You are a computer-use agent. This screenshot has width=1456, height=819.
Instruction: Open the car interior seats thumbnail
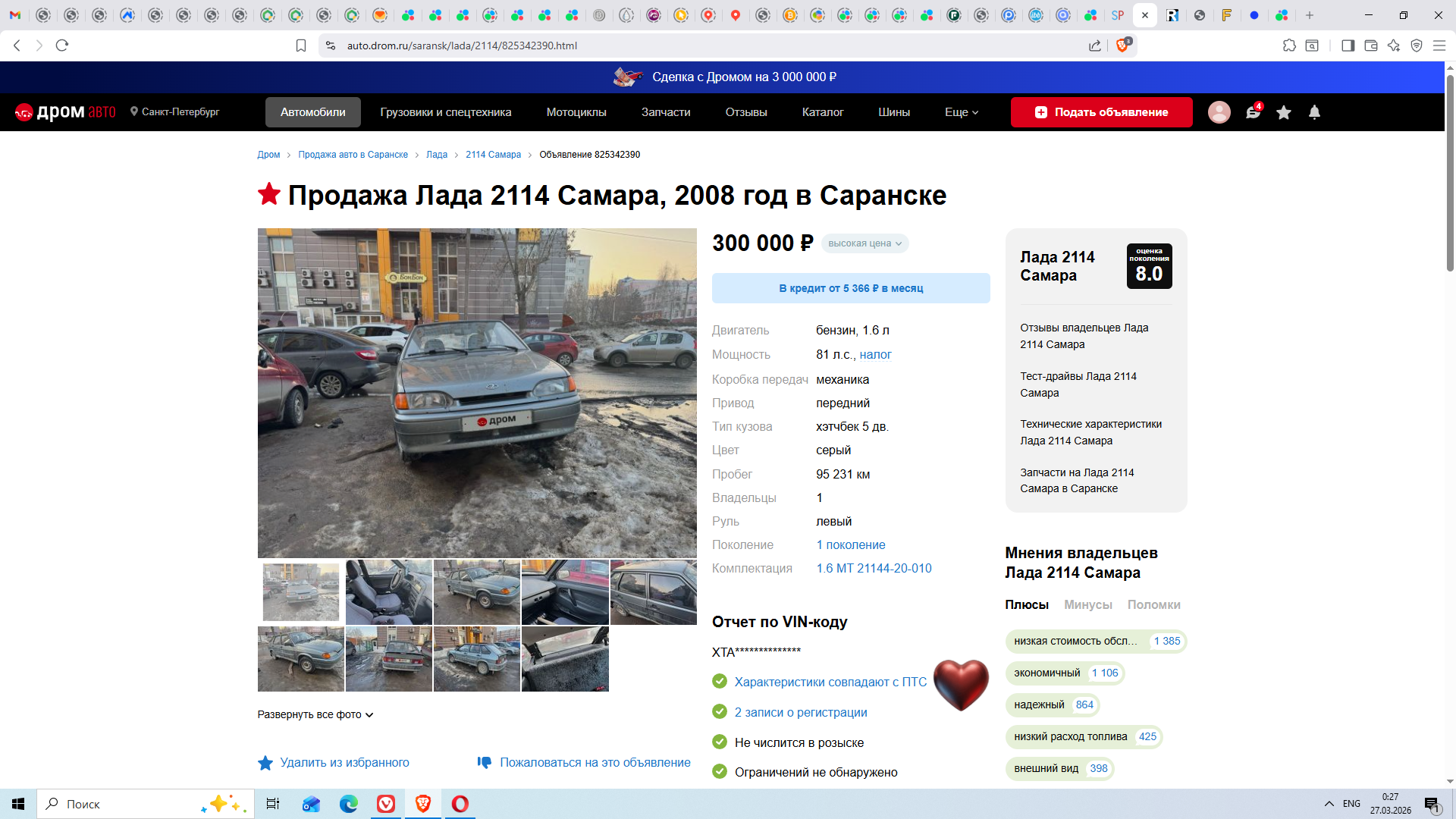[388, 592]
